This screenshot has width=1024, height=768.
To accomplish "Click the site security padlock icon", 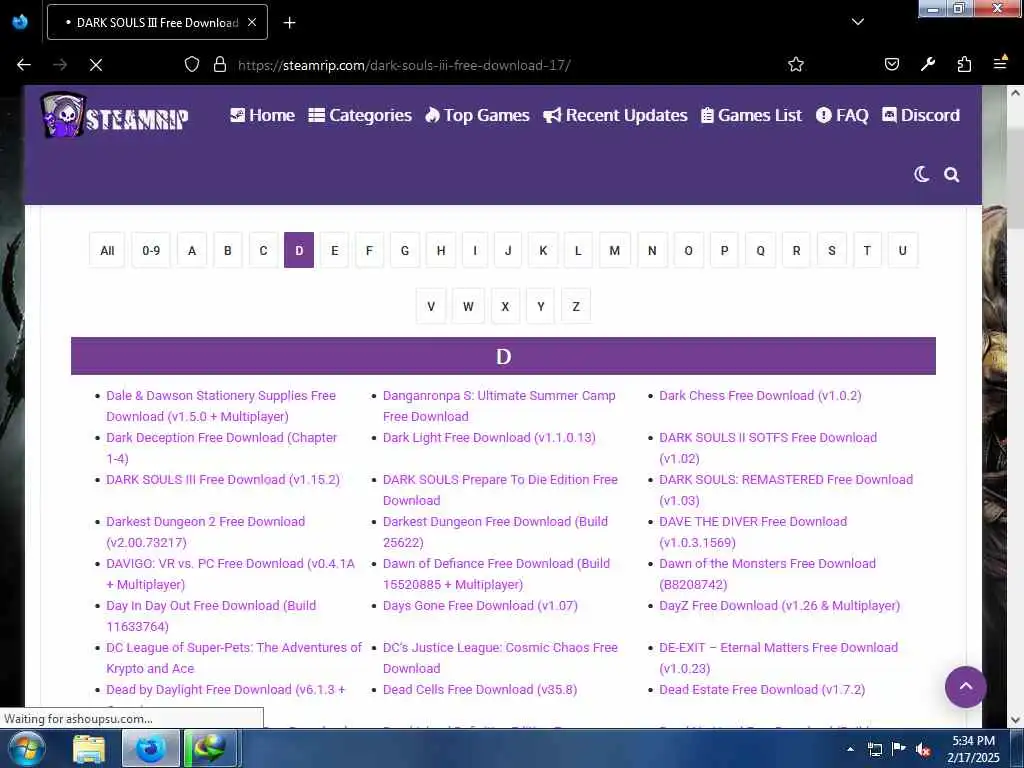I will 220,65.
